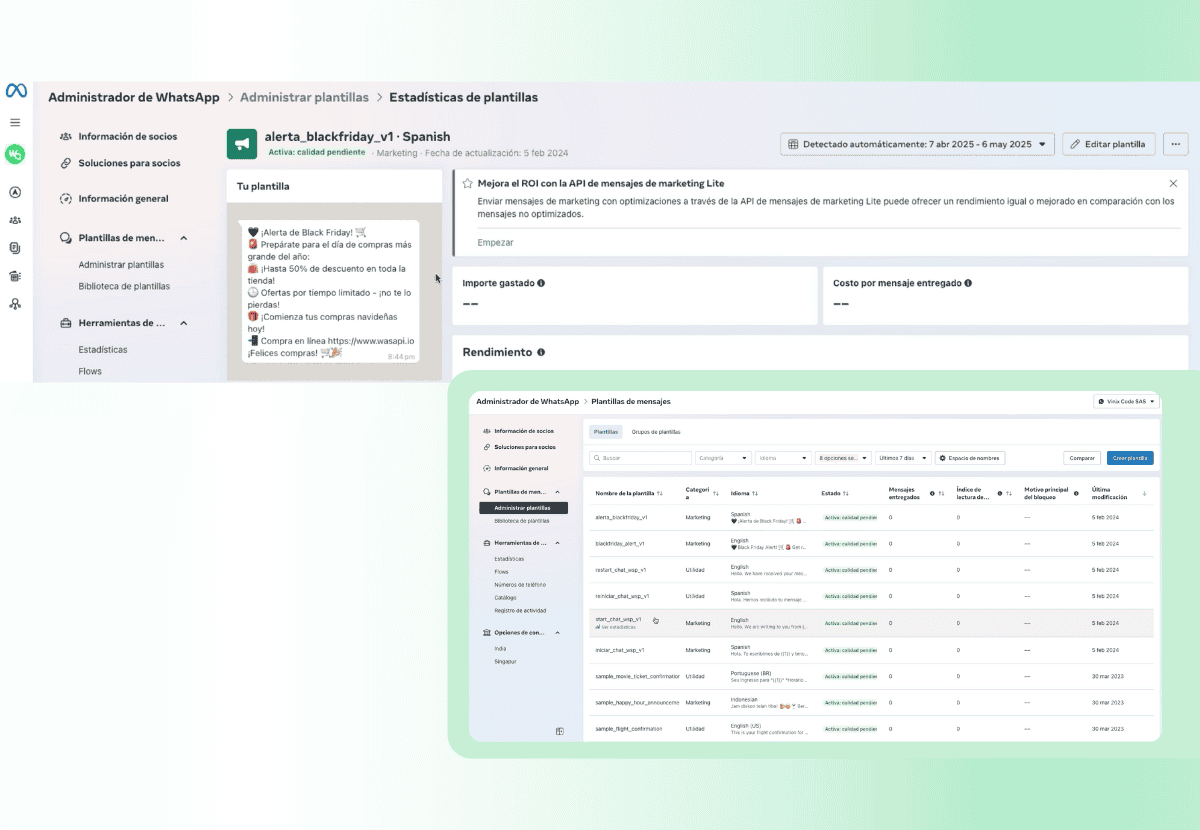The image size is (1200, 830).
Task: Click the compass icon in the left rail
Action: (15, 192)
